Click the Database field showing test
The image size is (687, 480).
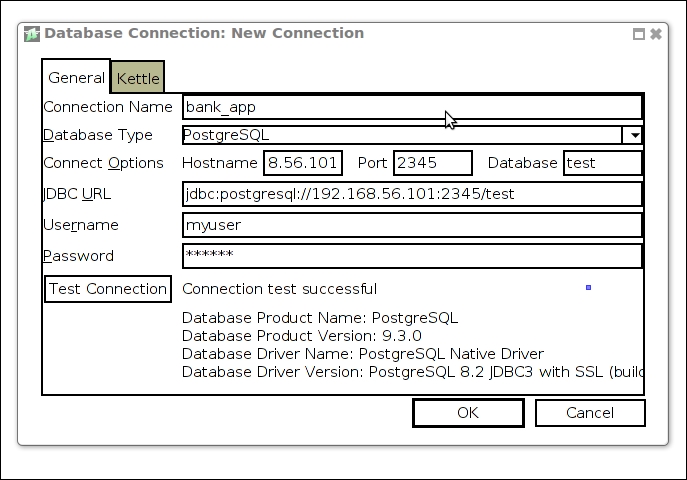tap(603, 163)
